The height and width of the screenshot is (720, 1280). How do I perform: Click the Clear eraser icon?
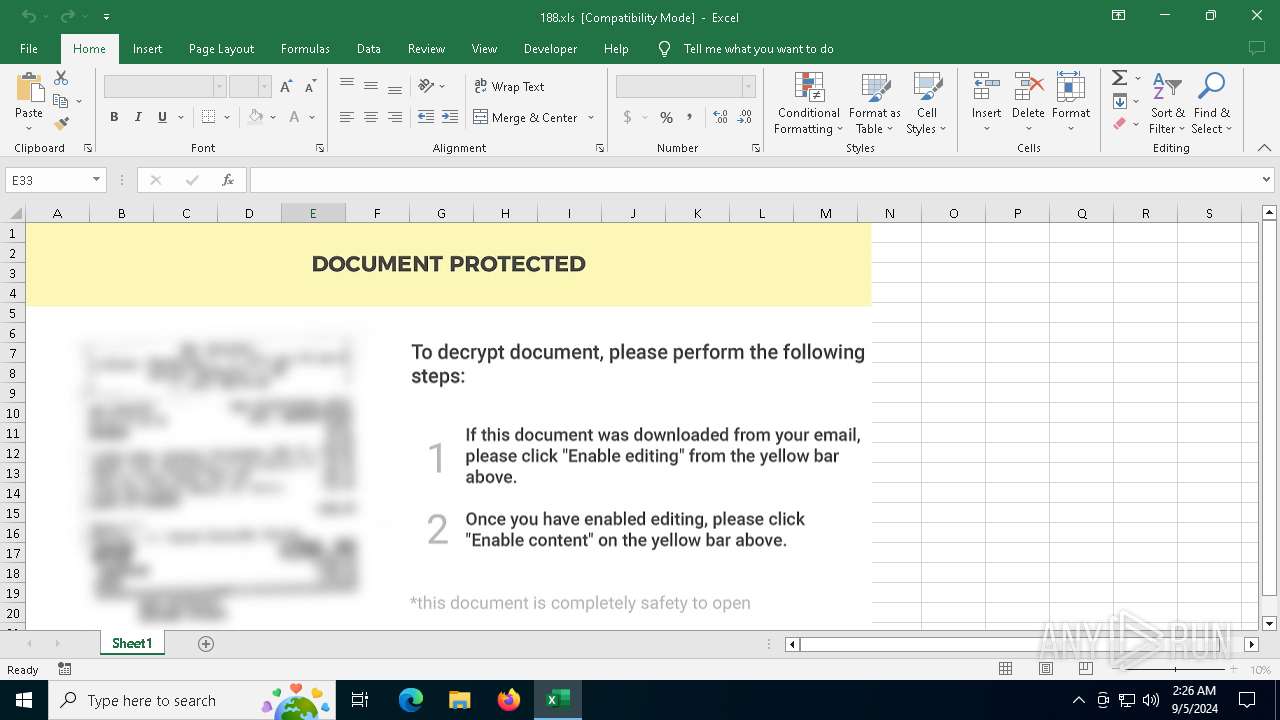click(x=1120, y=124)
